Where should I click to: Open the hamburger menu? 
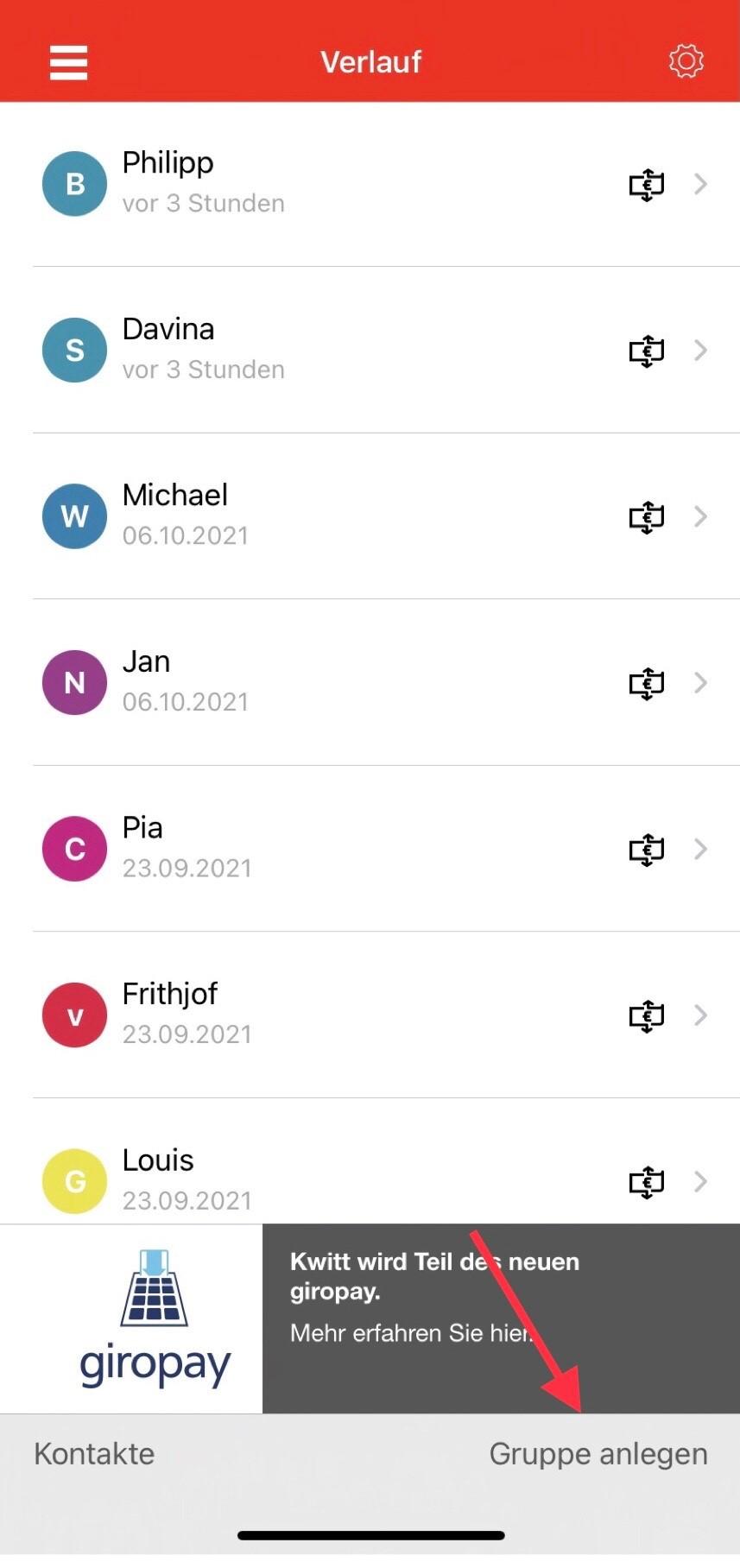68,62
